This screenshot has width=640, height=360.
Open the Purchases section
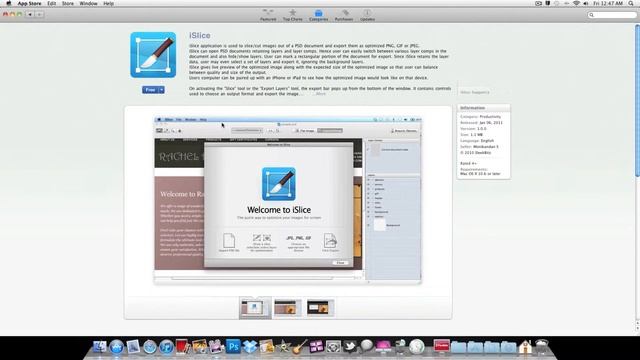[344, 15]
